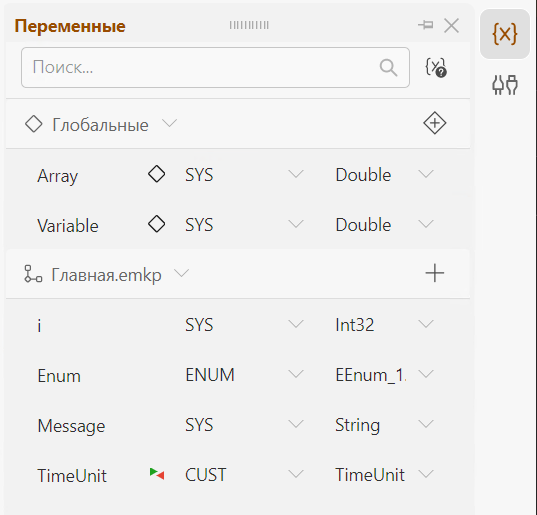Open the Double type dropdown for Array
537x515 pixels.
(x=385, y=175)
